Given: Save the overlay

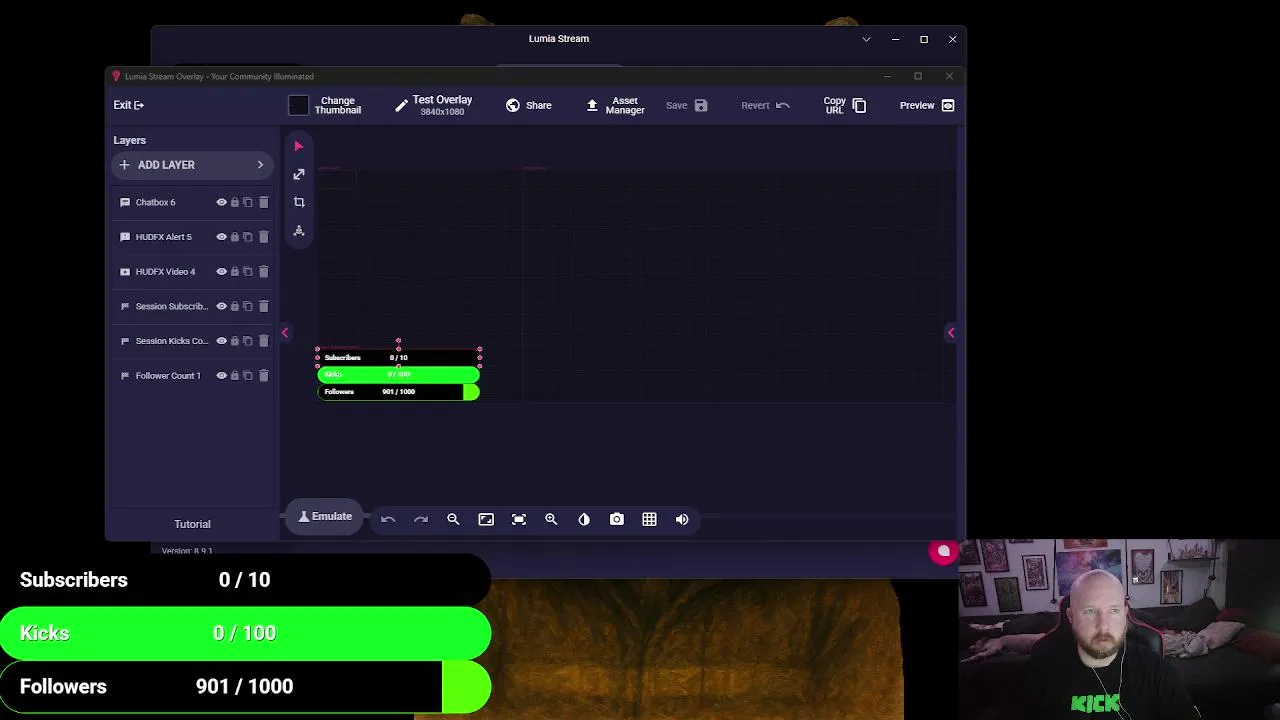Looking at the screenshot, I should (686, 105).
